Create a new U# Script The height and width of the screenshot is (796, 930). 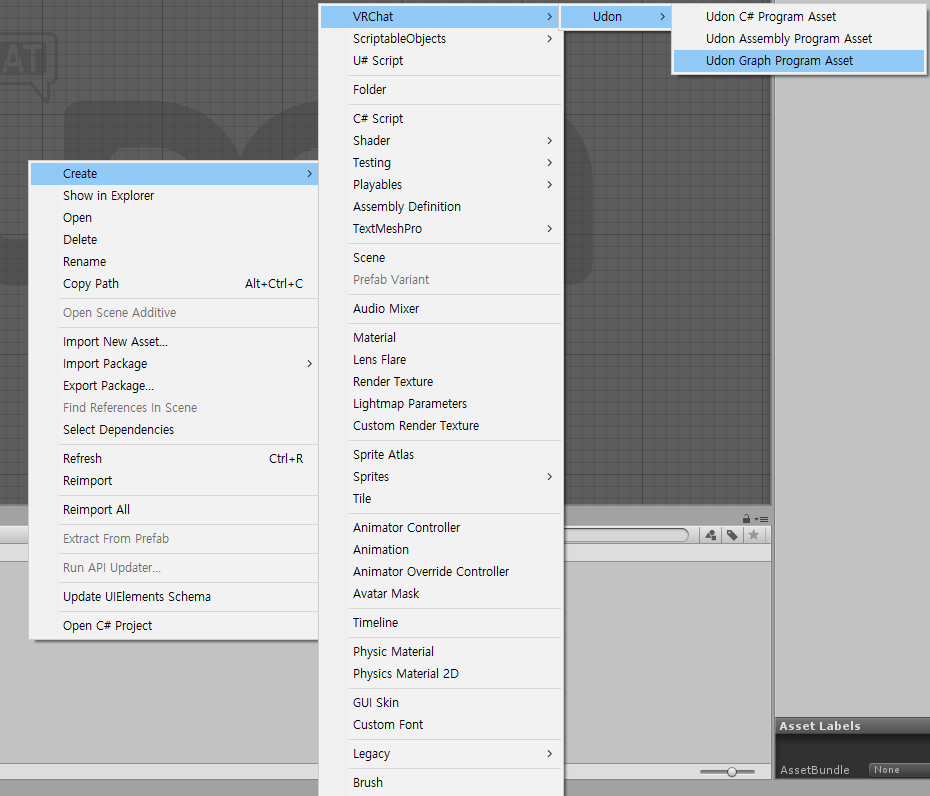point(439,61)
